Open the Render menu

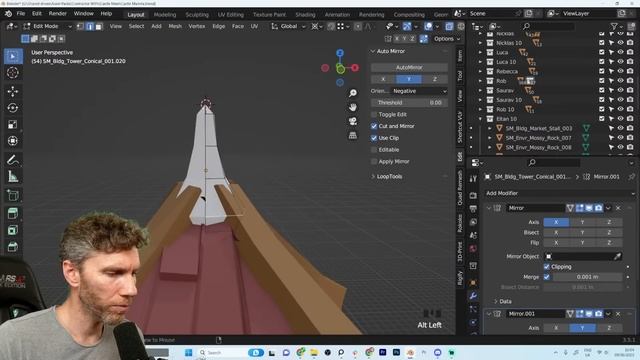tap(58, 13)
